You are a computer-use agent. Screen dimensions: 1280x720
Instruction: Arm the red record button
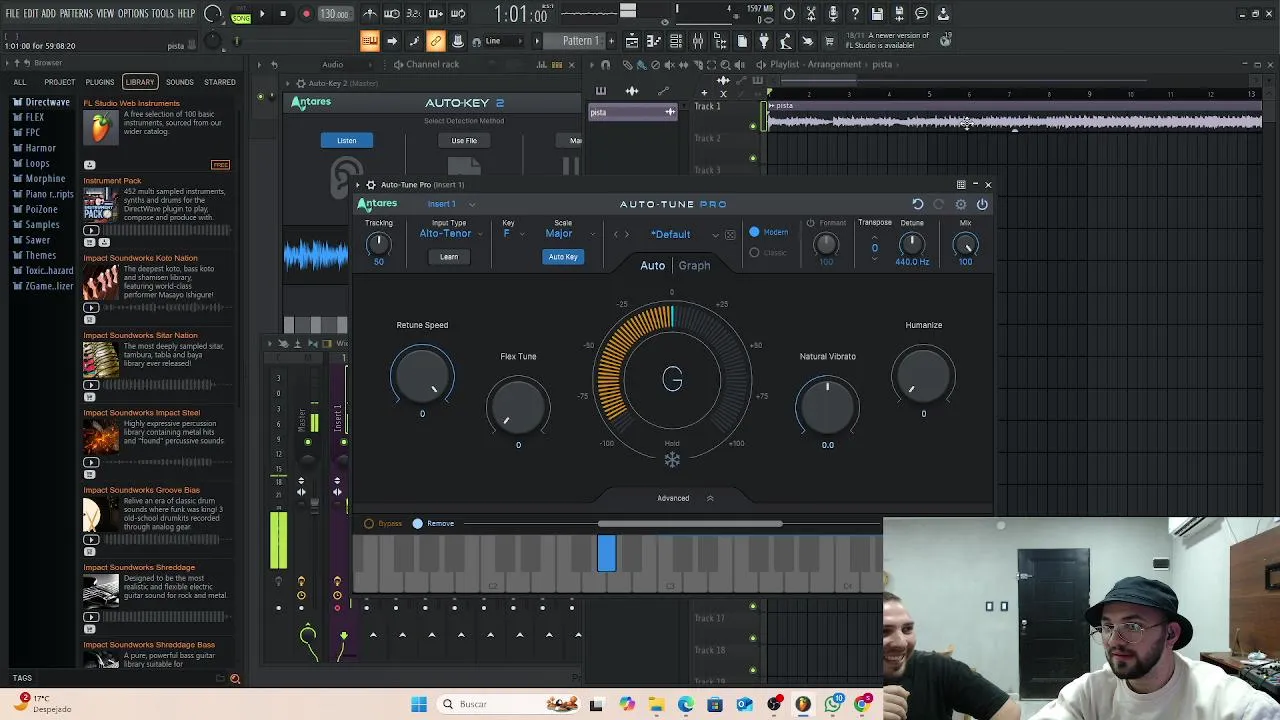click(x=306, y=14)
